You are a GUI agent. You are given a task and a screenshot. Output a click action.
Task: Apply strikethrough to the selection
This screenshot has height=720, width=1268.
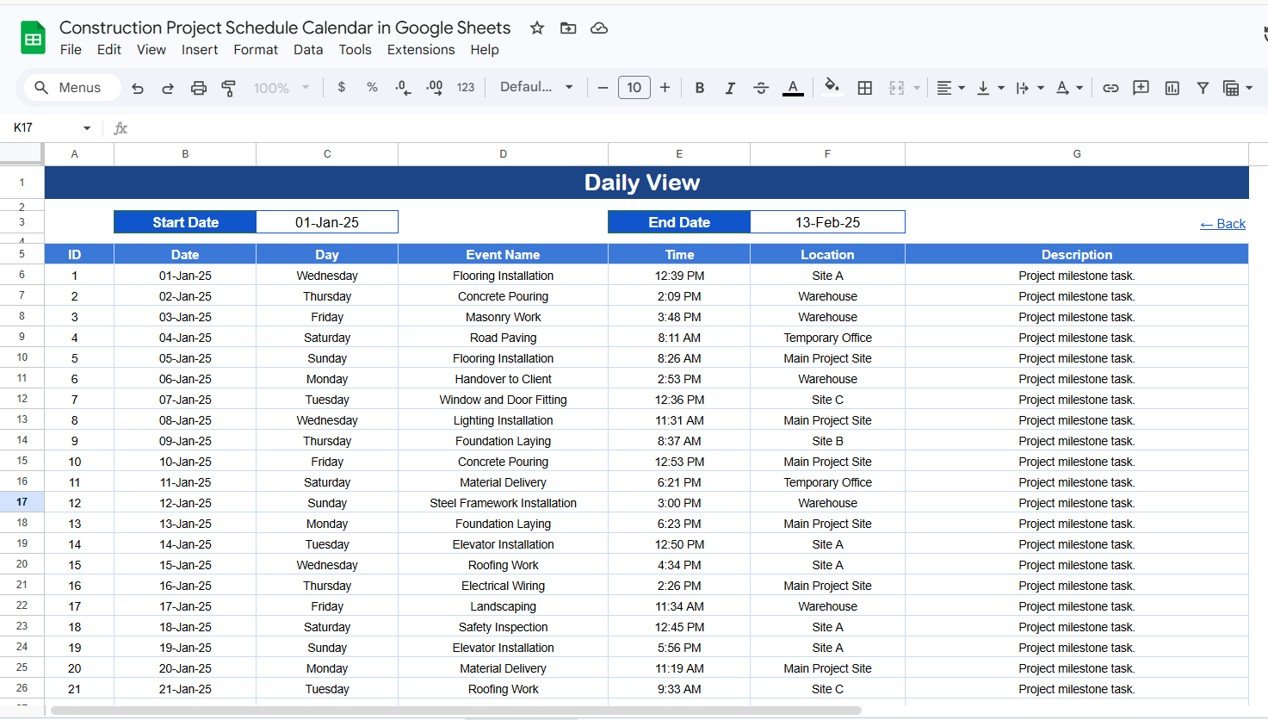(x=761, y=88)
